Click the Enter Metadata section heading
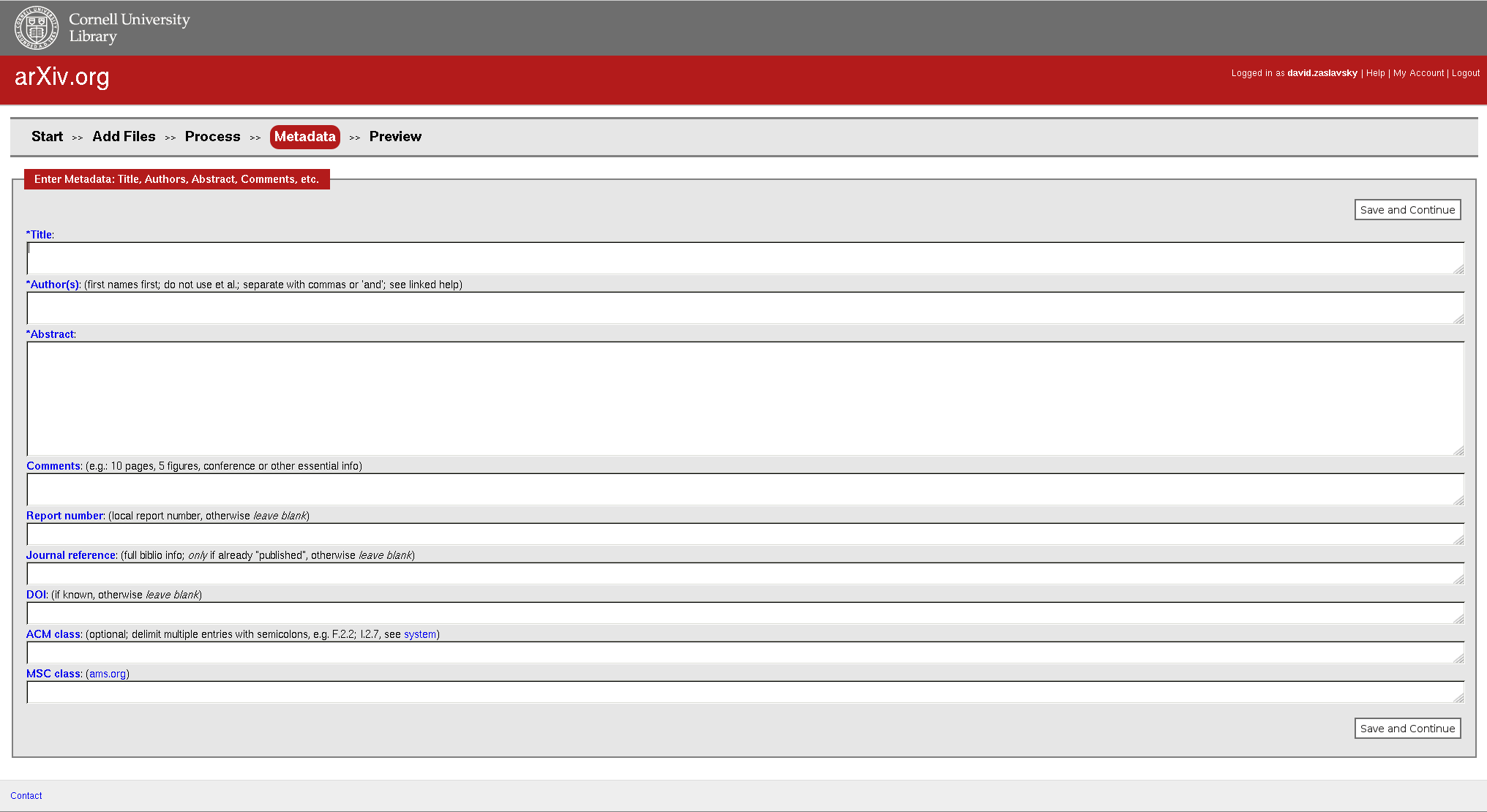The width and height of the screenshot is (1487, 812). coord(177,179)
